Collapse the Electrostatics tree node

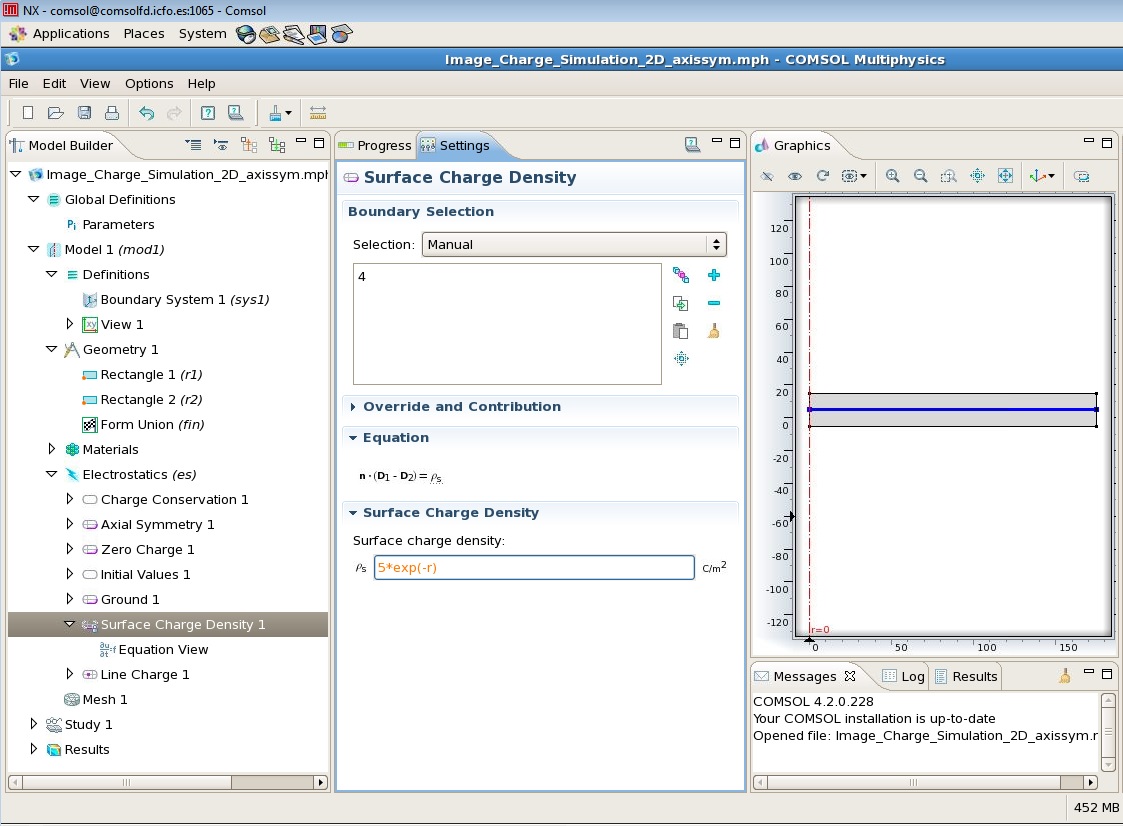click(x=52, y=474)
